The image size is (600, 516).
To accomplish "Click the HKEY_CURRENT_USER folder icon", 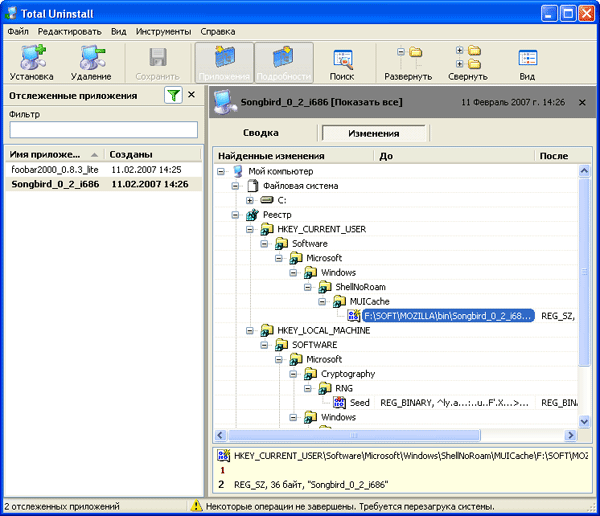I will point(267,229).
